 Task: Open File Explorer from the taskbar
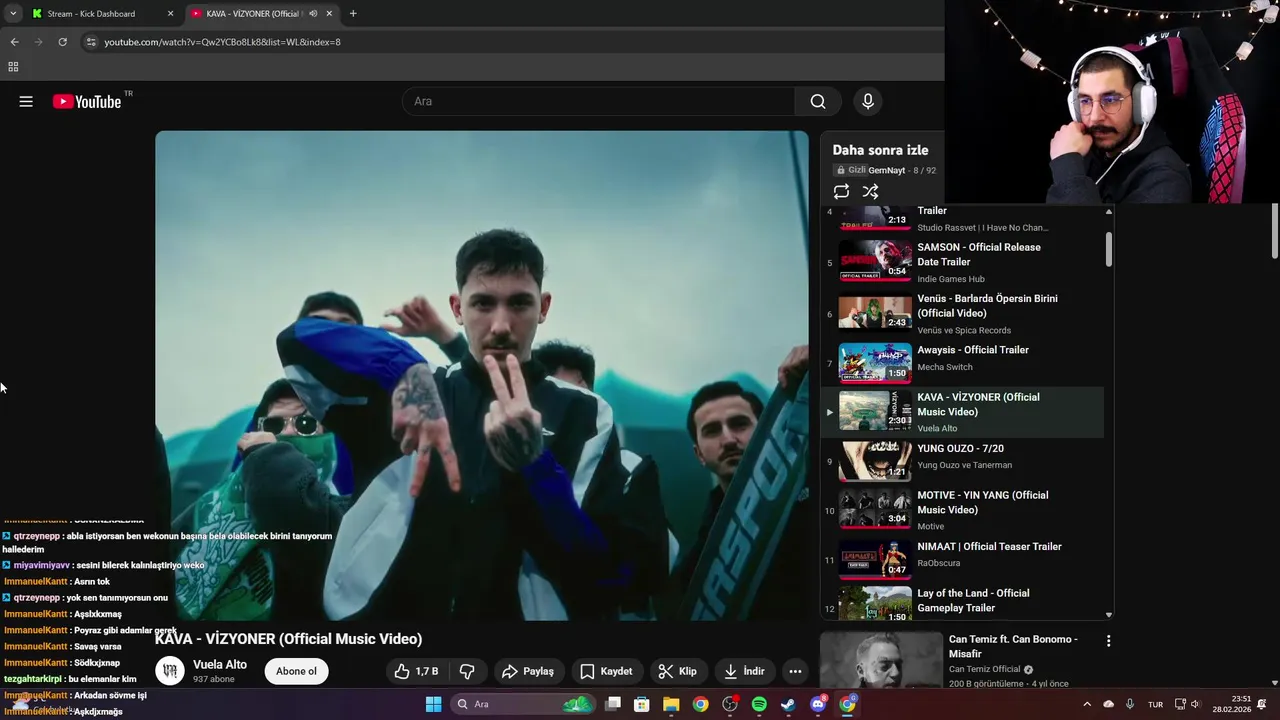coord(671,704)
